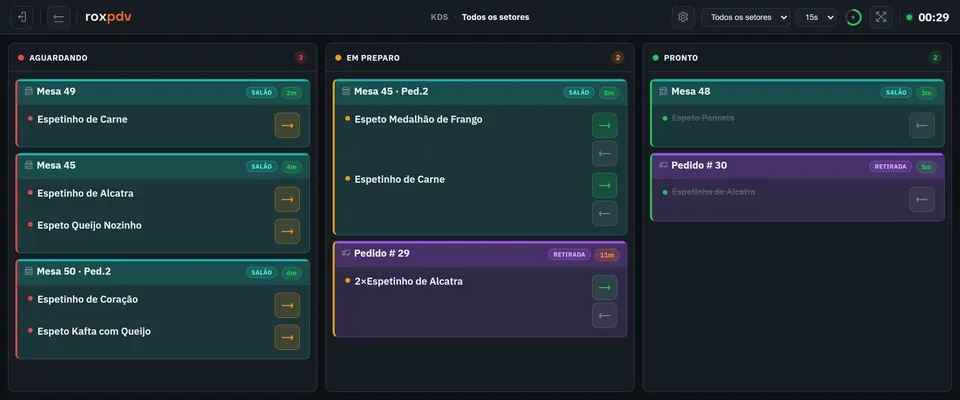Advance Espeto Kafta com Queijo item
The height and width of the screenshot is (400, 960).
[287, 337]
